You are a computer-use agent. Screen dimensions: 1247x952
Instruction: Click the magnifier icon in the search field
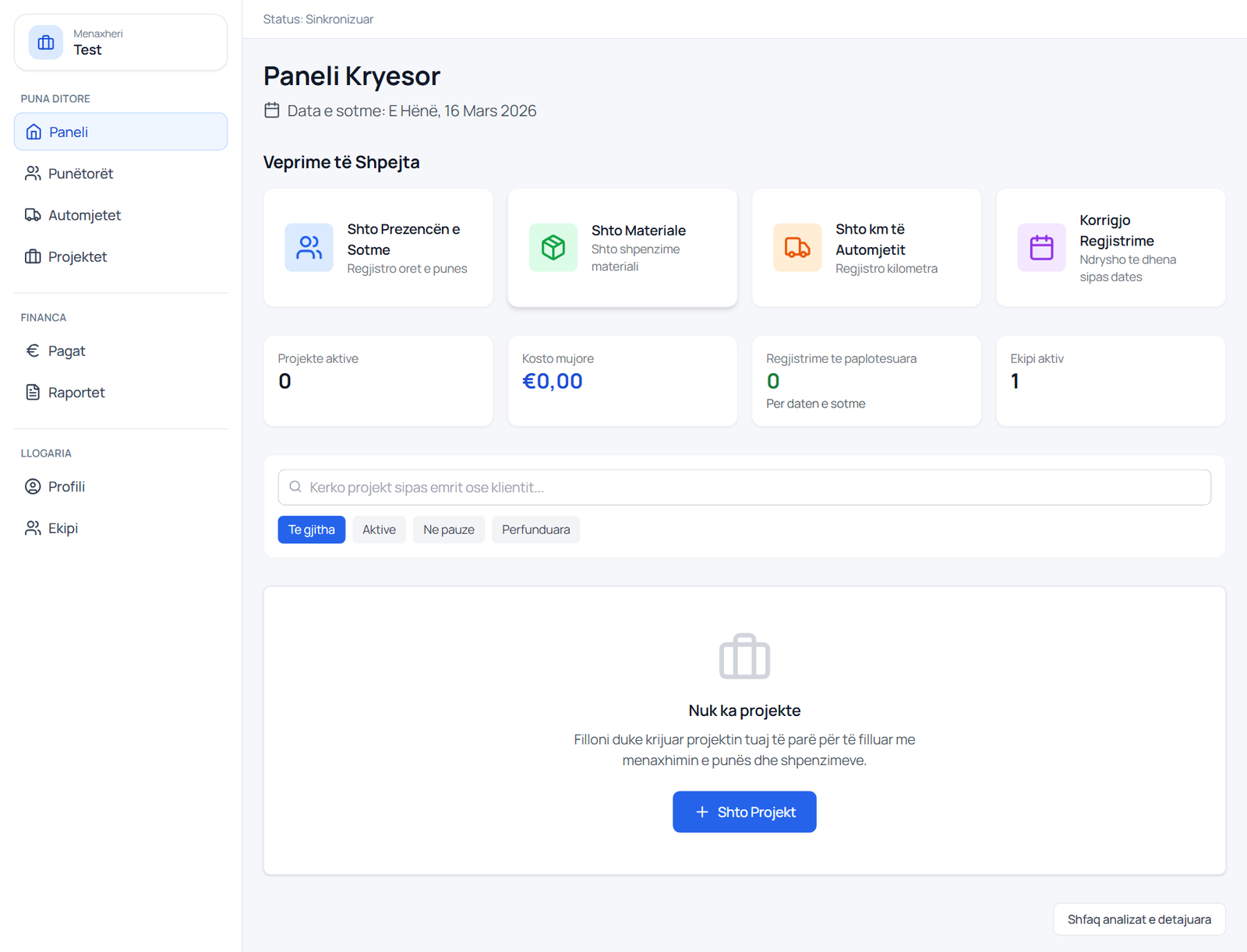point(295,487)
